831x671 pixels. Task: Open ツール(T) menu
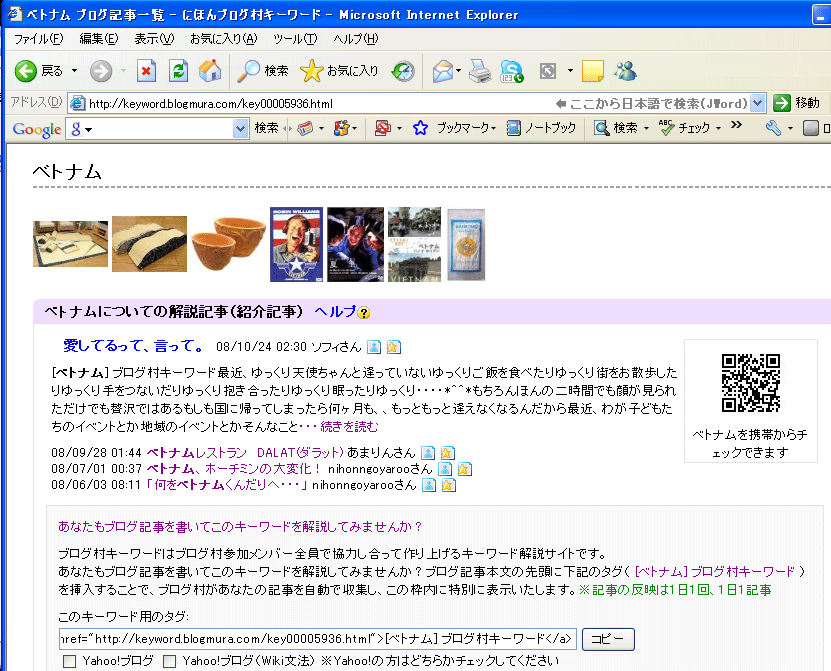(295, 39)
